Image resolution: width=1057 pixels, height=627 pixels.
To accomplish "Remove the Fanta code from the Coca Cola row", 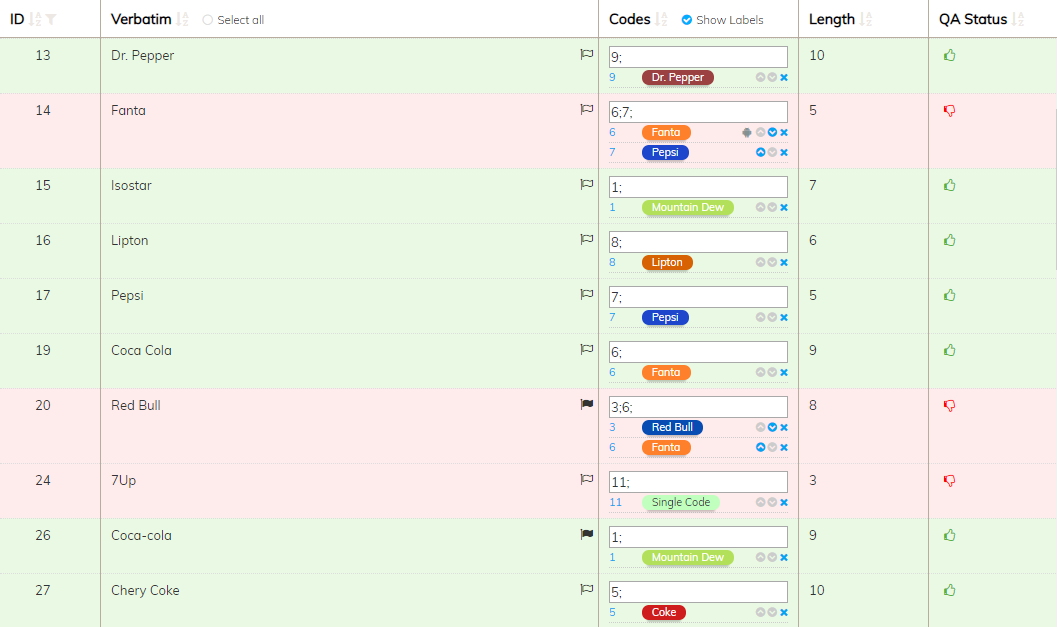I will point(784,372).
